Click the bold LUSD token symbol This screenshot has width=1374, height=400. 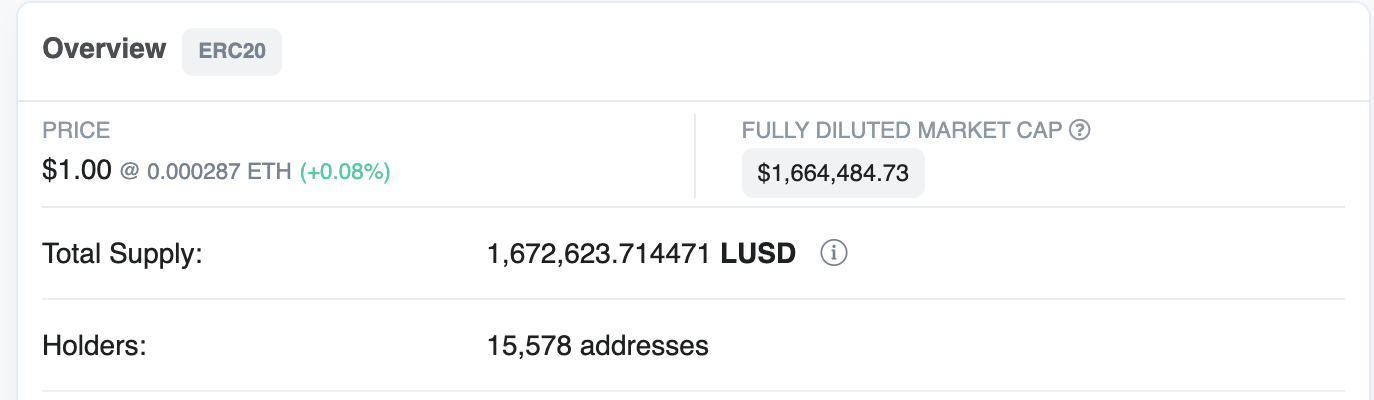[x=758, y=254]
